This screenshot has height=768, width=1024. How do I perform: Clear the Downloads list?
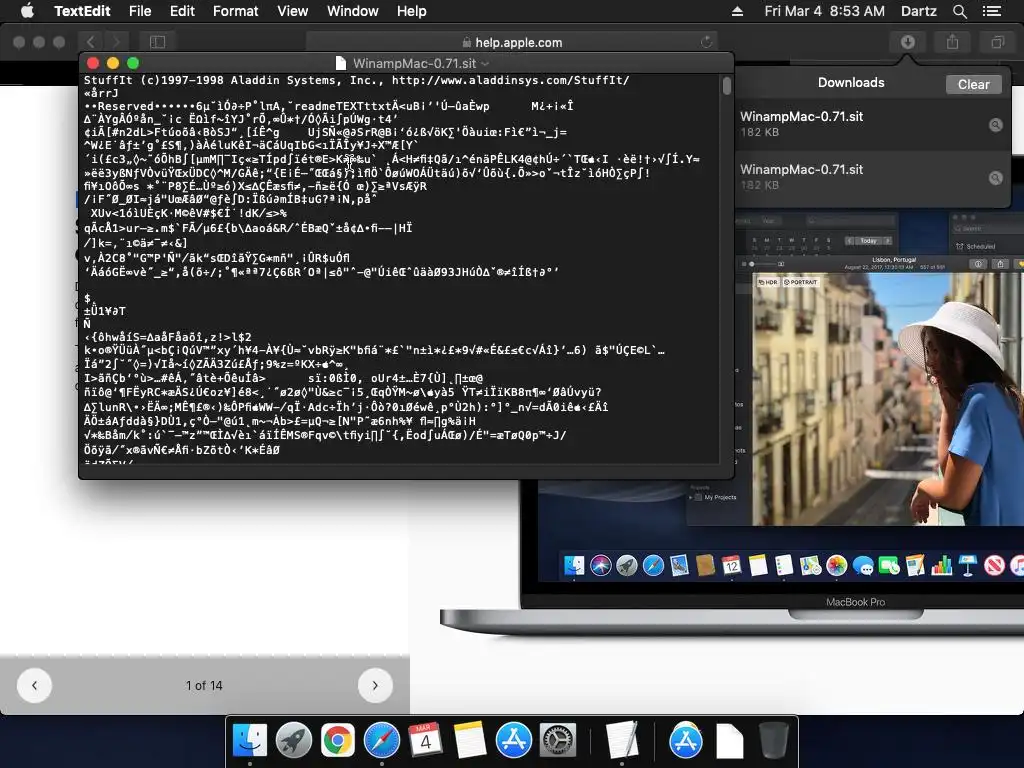click(x=973, y=84)
